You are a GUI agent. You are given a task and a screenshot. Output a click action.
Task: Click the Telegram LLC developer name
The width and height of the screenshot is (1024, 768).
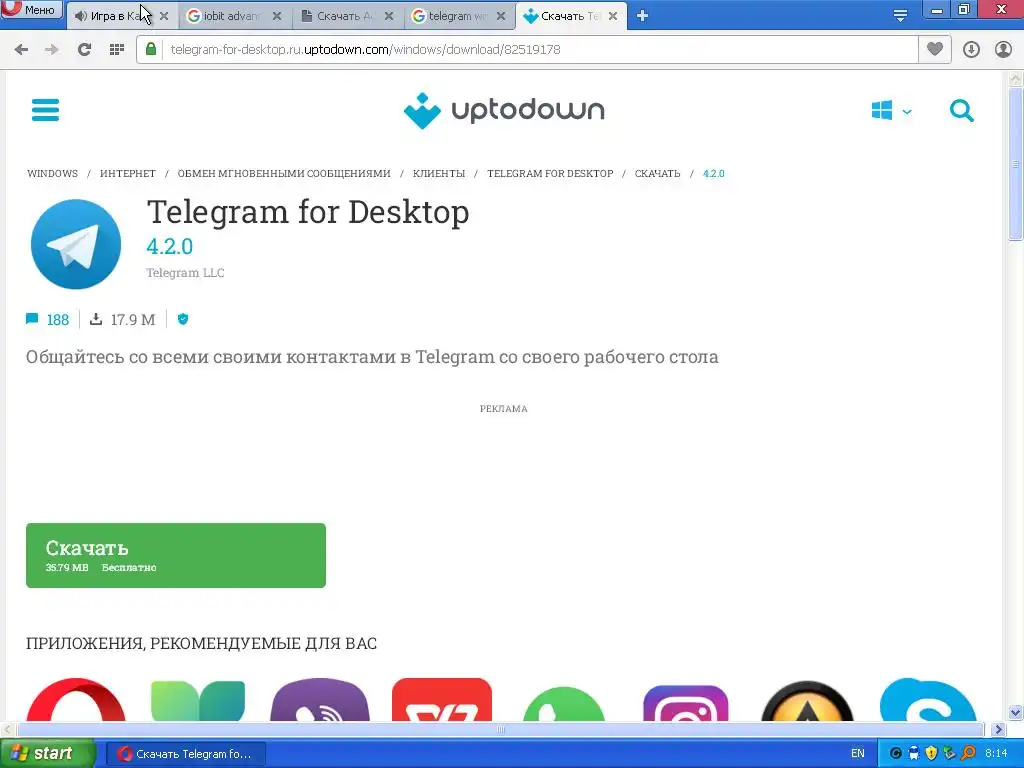click(185, 273)
